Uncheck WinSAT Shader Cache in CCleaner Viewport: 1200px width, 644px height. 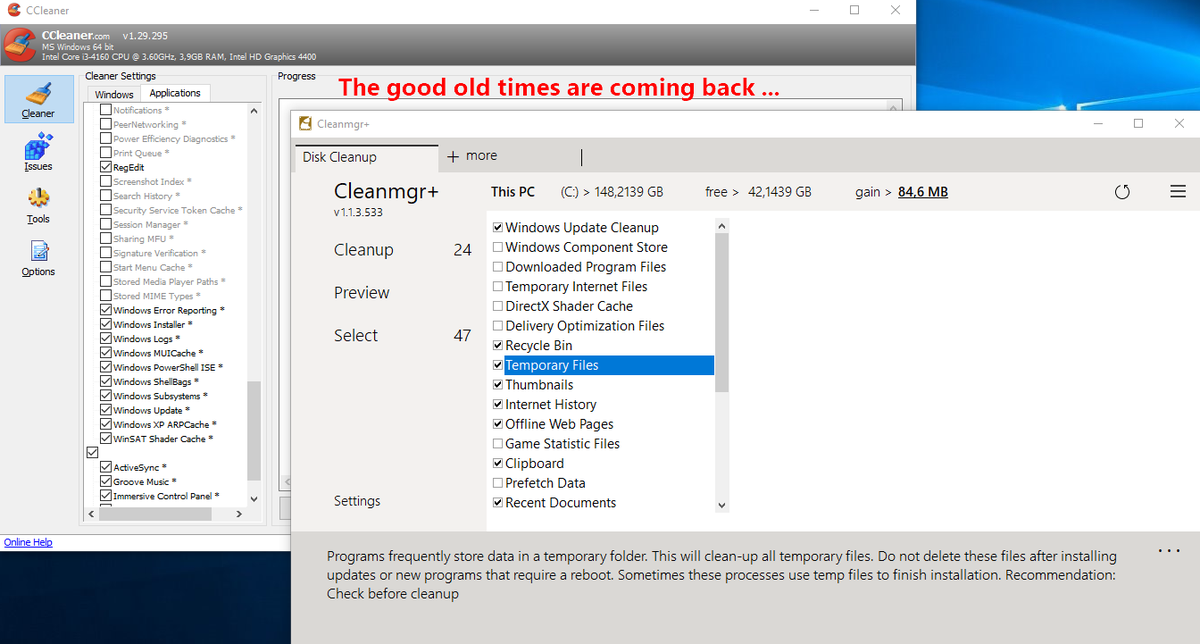pyautogui.click(x=106, y=439)
